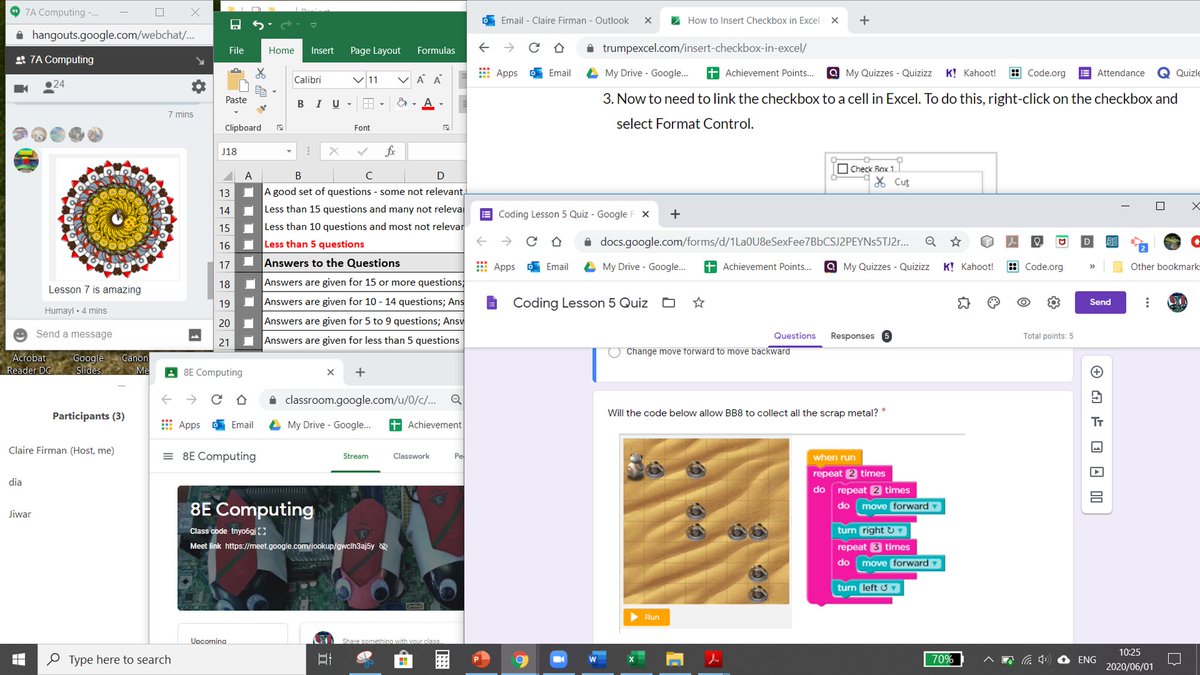Open the Responses tab in Google Forms
This screenshot has width=1200, height=675.
click(x=852, y=336)
